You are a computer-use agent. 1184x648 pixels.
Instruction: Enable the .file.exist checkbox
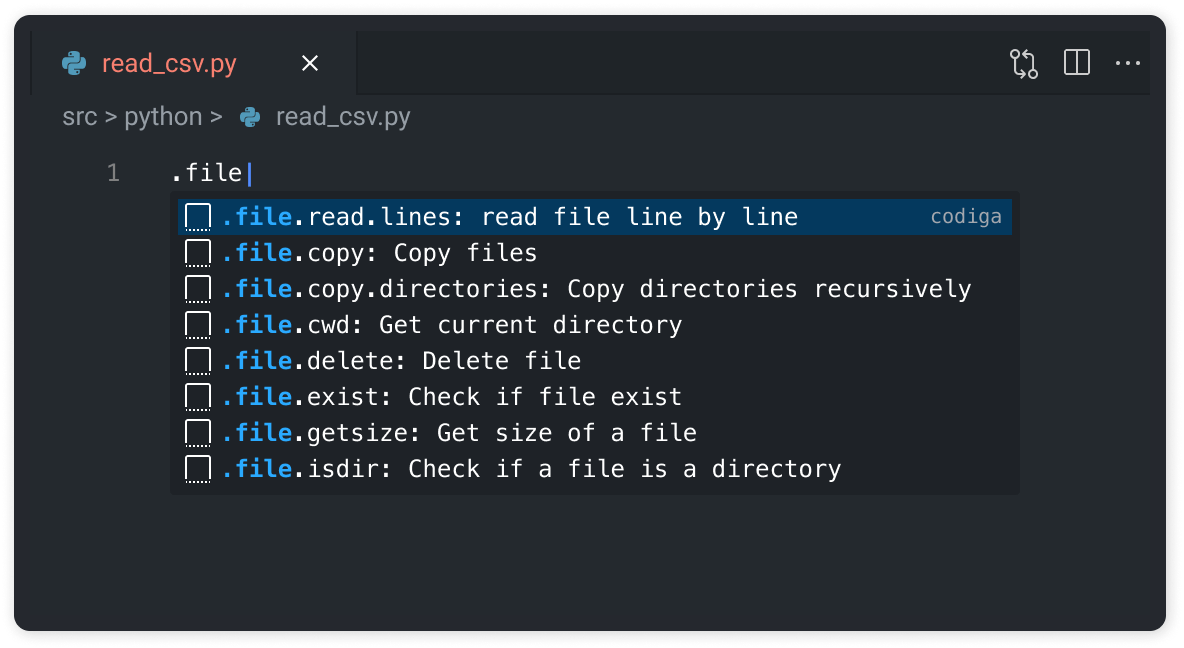[197, 396]
